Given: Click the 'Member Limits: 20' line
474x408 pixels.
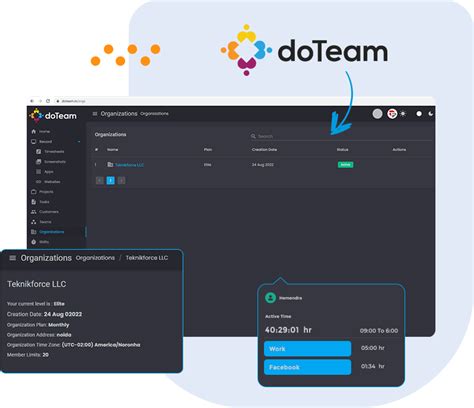Looking at the screenshot, I should tap(28, 355).
